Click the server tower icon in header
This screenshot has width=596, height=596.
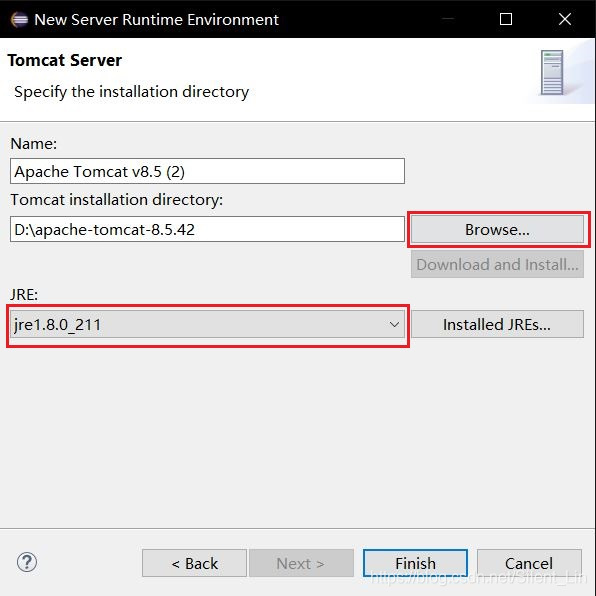552,72
